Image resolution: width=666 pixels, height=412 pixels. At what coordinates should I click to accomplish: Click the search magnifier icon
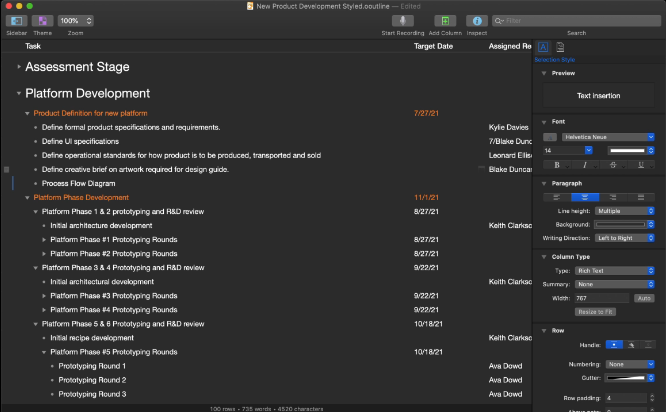tap(499, 20)
